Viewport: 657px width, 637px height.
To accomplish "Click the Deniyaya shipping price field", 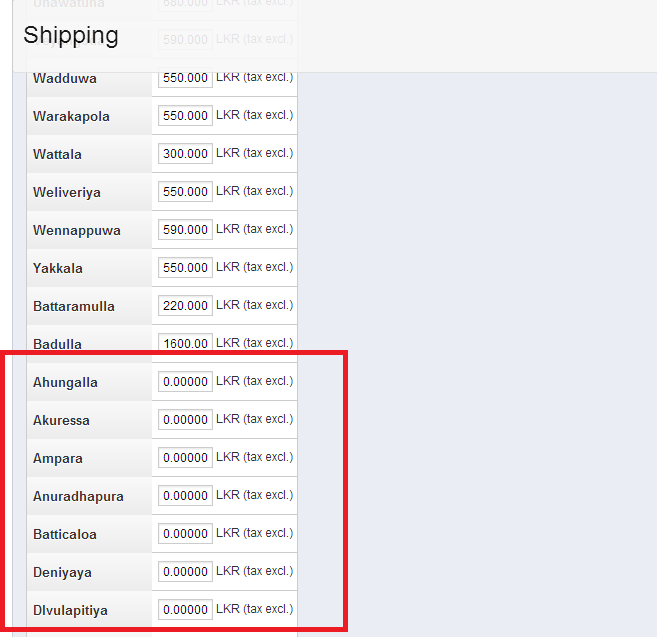I will (185, 572).
